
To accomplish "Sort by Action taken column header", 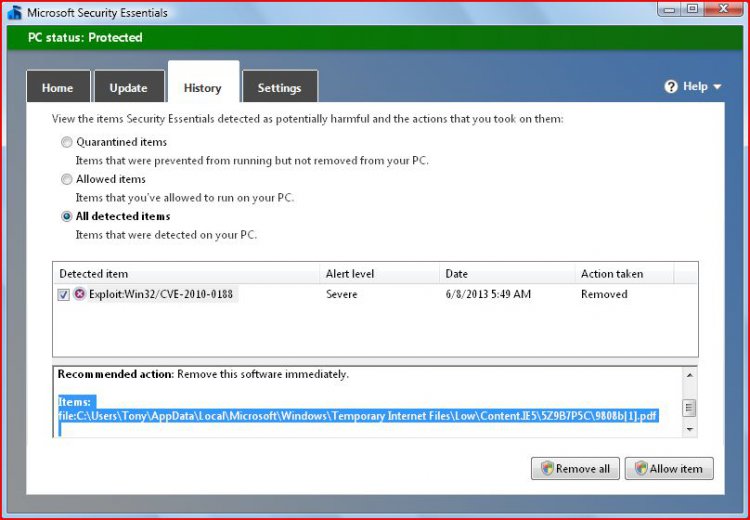I will 624,274.
